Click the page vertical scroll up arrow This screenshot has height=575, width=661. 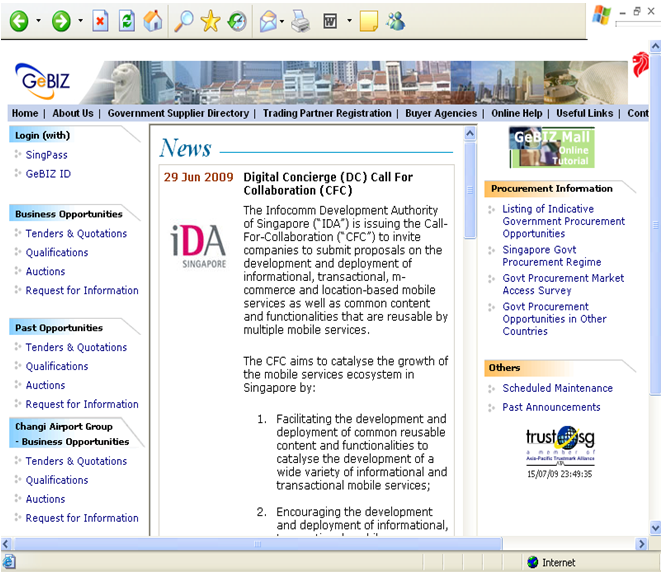[x=655, y=46]
